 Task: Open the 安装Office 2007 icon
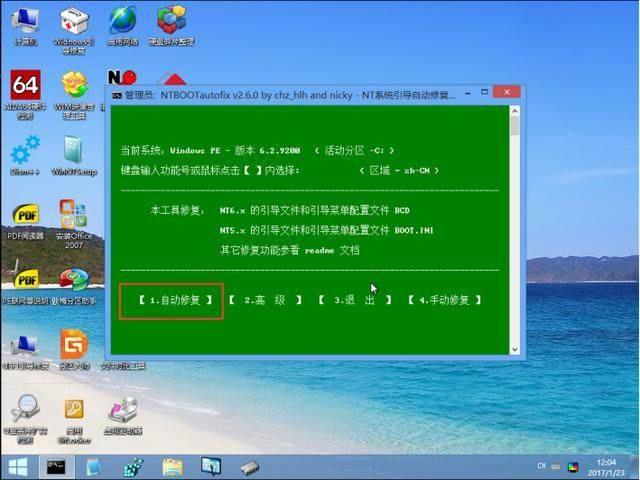coord(74,224)
